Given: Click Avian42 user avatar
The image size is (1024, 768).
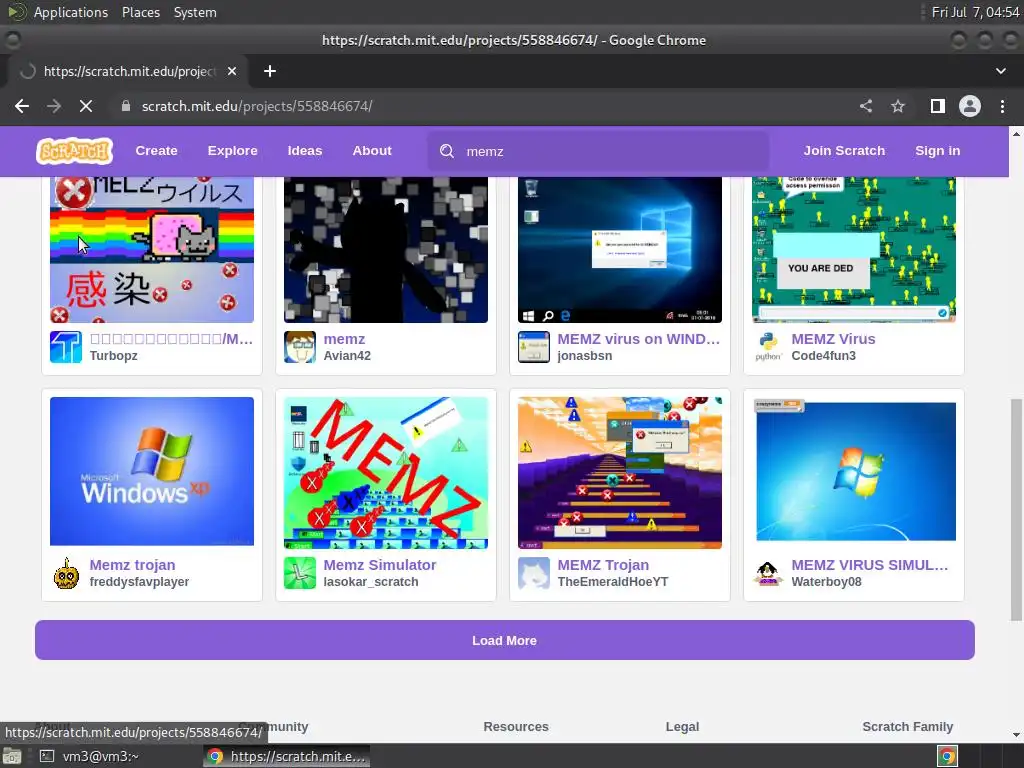Looking at the screenshot, I should (x=300, y=347).
